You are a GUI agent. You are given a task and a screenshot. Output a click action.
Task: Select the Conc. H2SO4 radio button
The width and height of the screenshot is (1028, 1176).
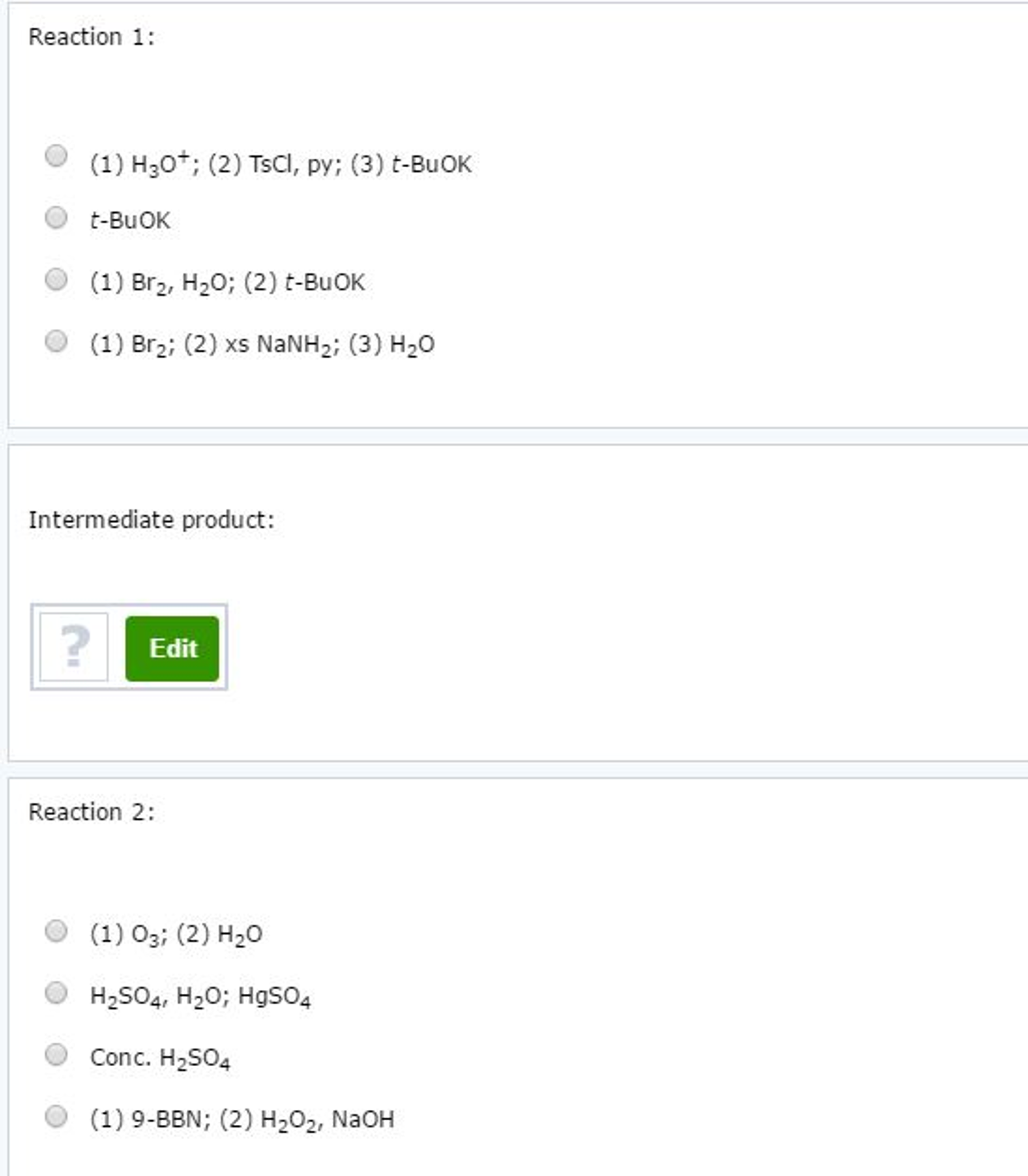(x=56, y=1055)
